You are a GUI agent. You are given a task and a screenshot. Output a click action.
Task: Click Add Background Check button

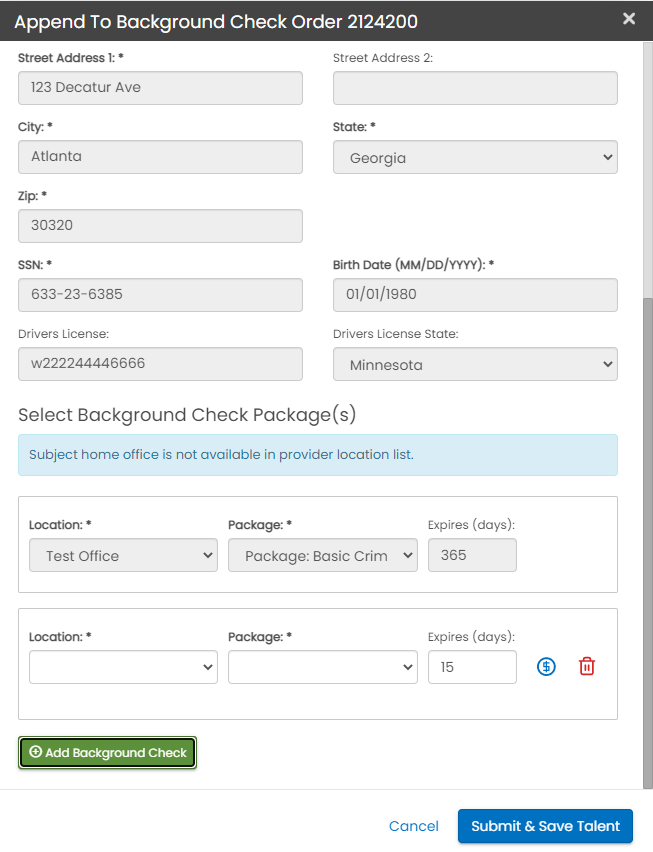point(108,753)
